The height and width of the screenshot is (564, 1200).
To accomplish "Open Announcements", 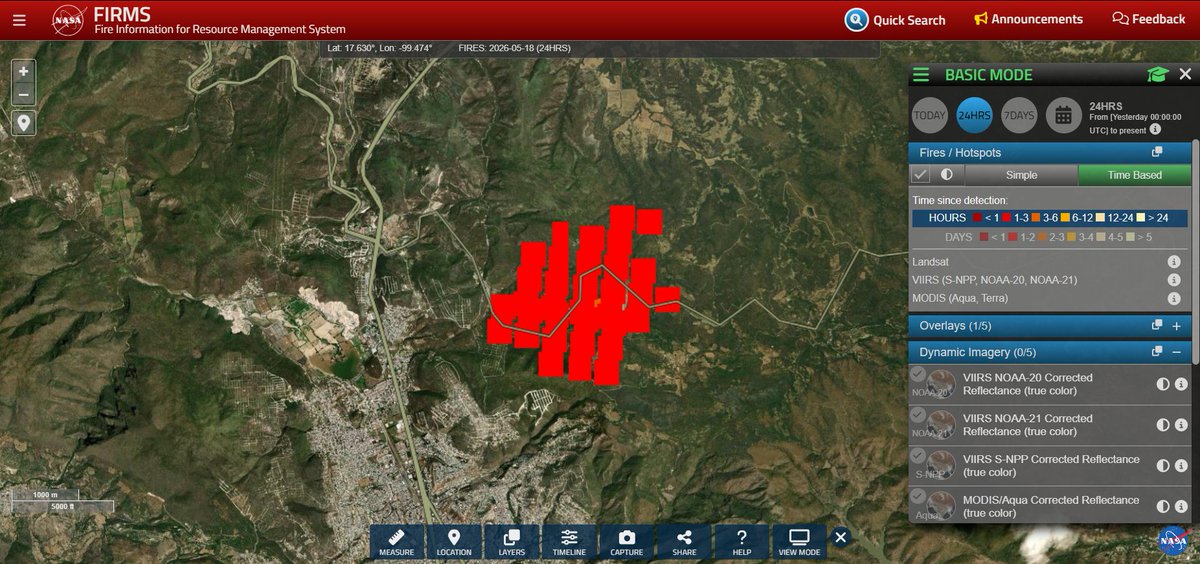I will (1028, 19).
